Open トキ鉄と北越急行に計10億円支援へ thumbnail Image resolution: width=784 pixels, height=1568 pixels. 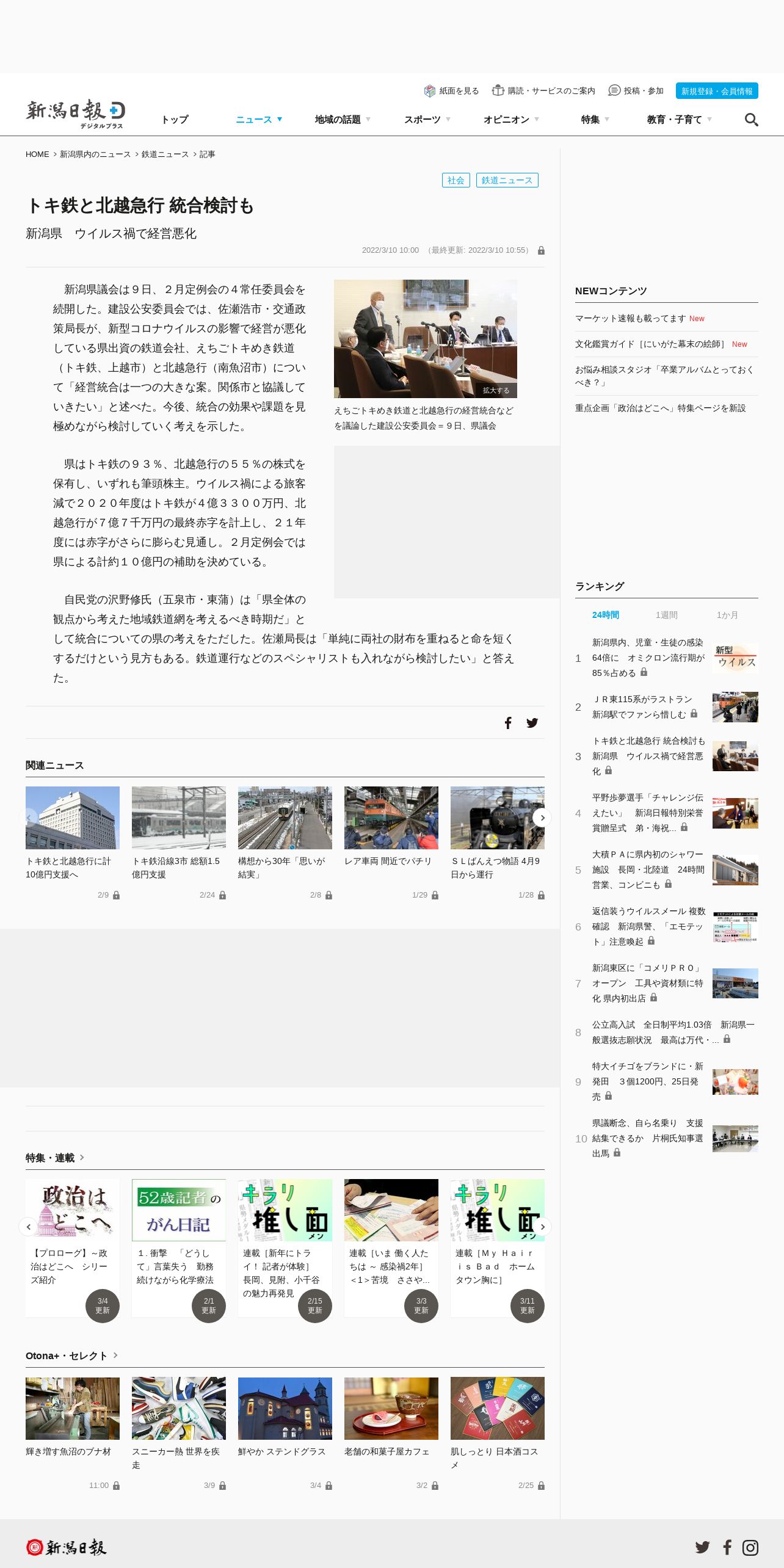pyautogui.click(x=72, y=818)
